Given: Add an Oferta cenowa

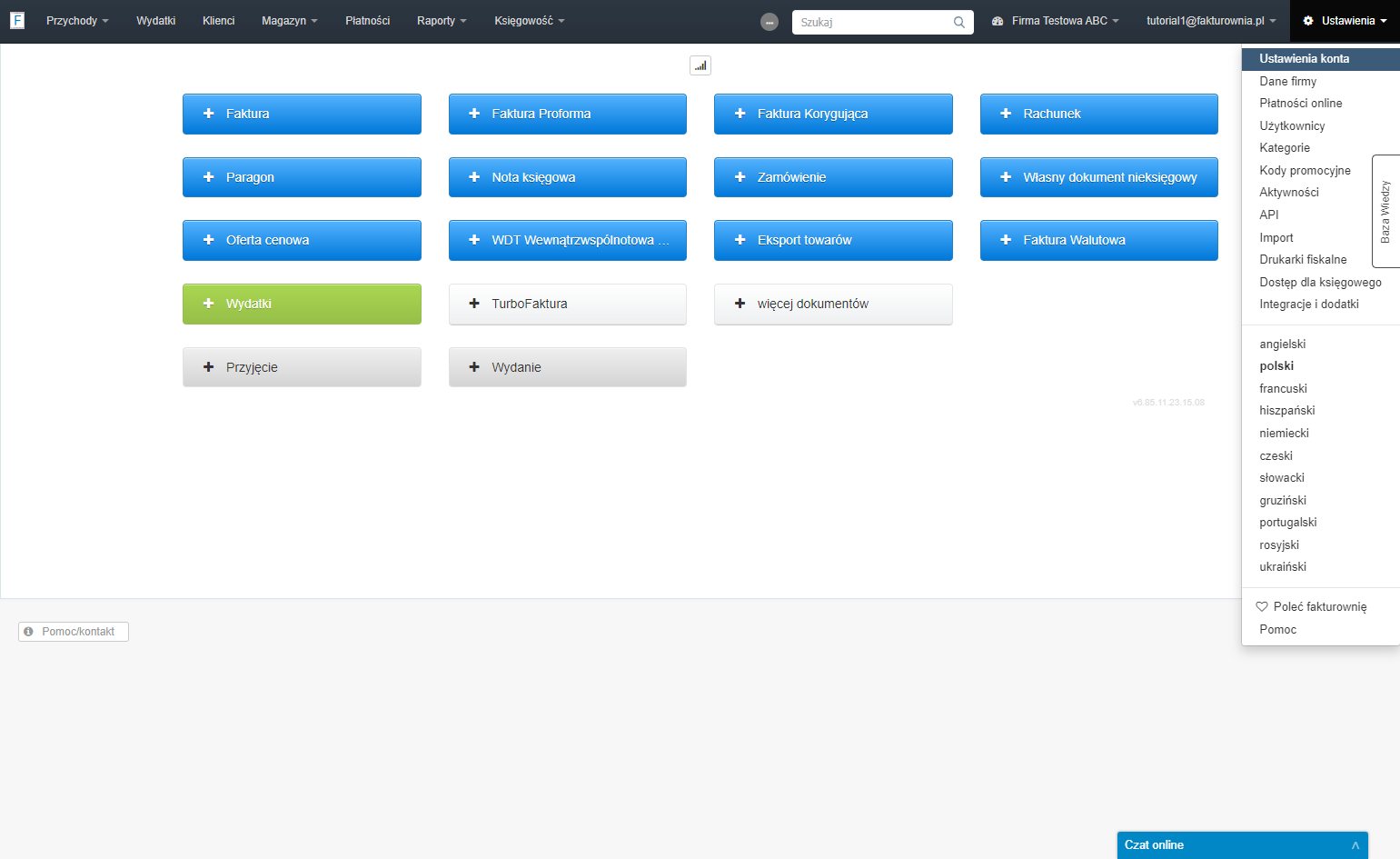Looking at the screenshot, I should pos(302,240).
